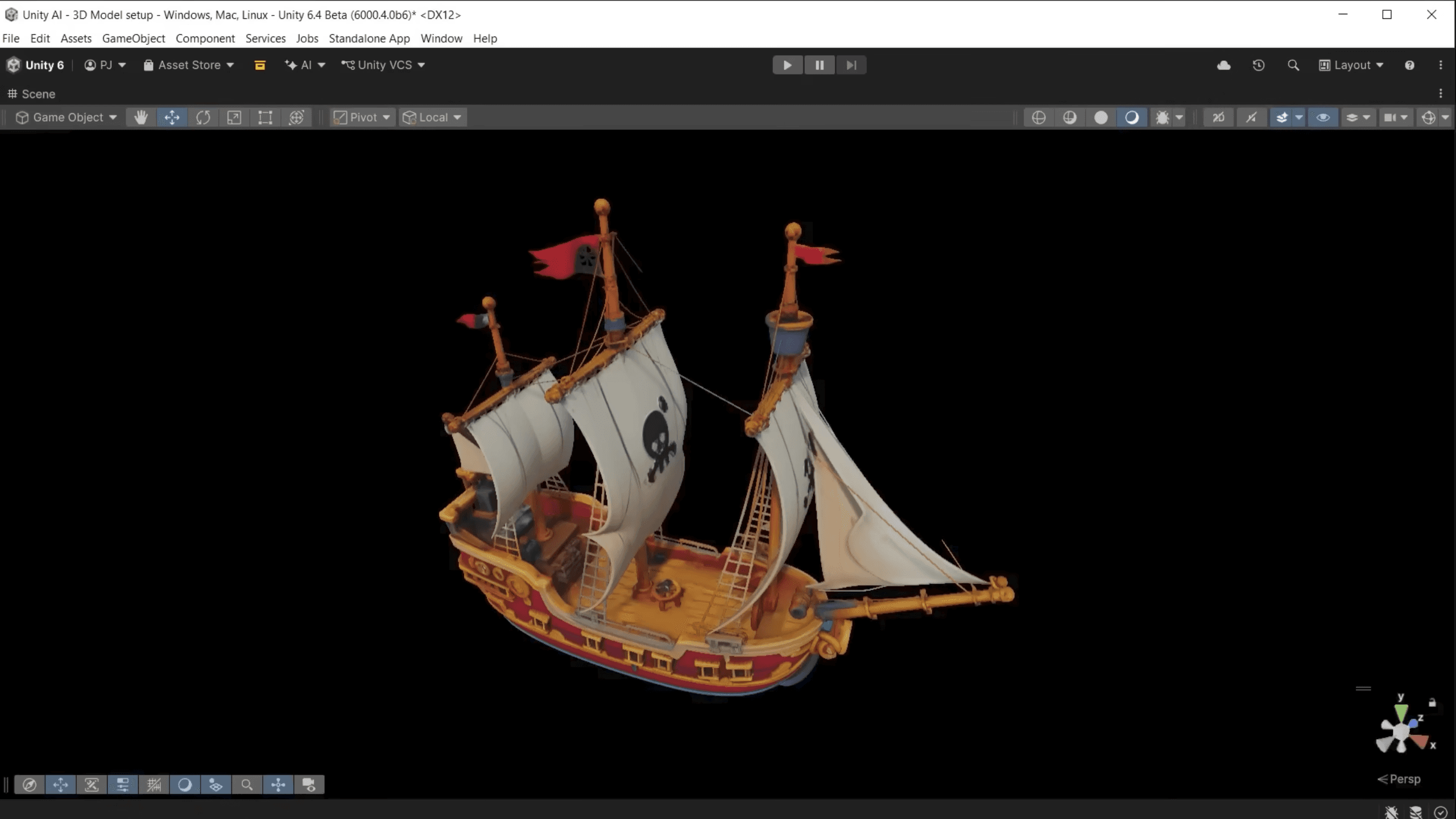1456x819 pixels.
Task: Click the Step frame button
Action: 851,65
